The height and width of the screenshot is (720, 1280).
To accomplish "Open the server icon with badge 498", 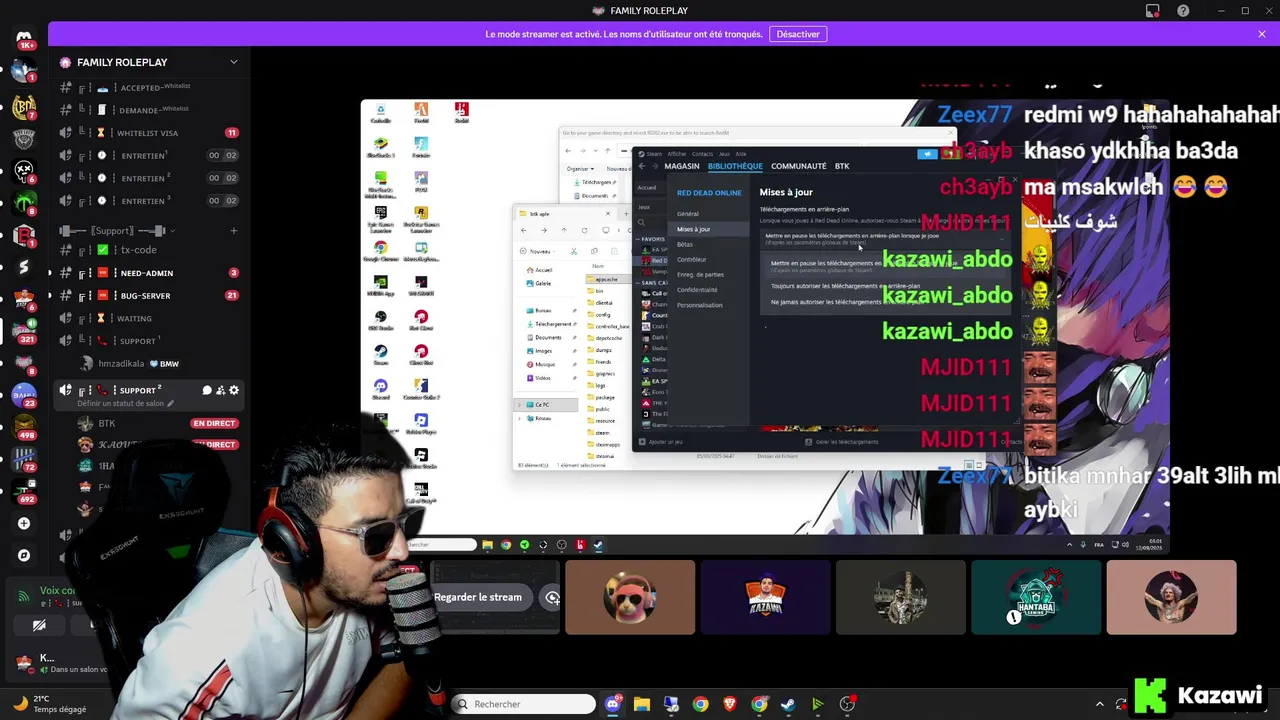I will coord(24,426).
